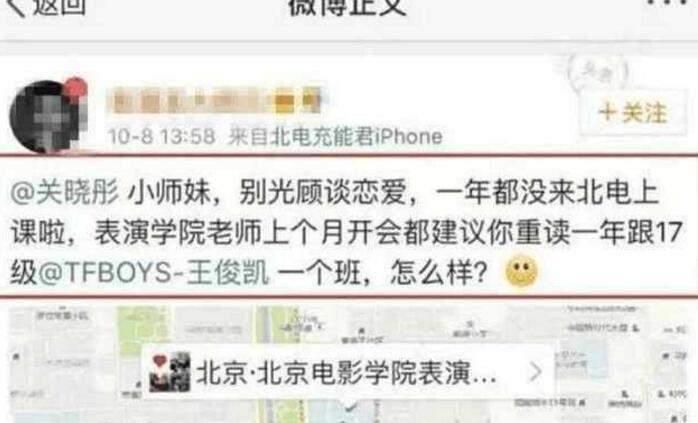Tap the smiley emoji in the post
The height and width of the screenshot is (423, 698).
pyautogui.click(x=521, y=271)
